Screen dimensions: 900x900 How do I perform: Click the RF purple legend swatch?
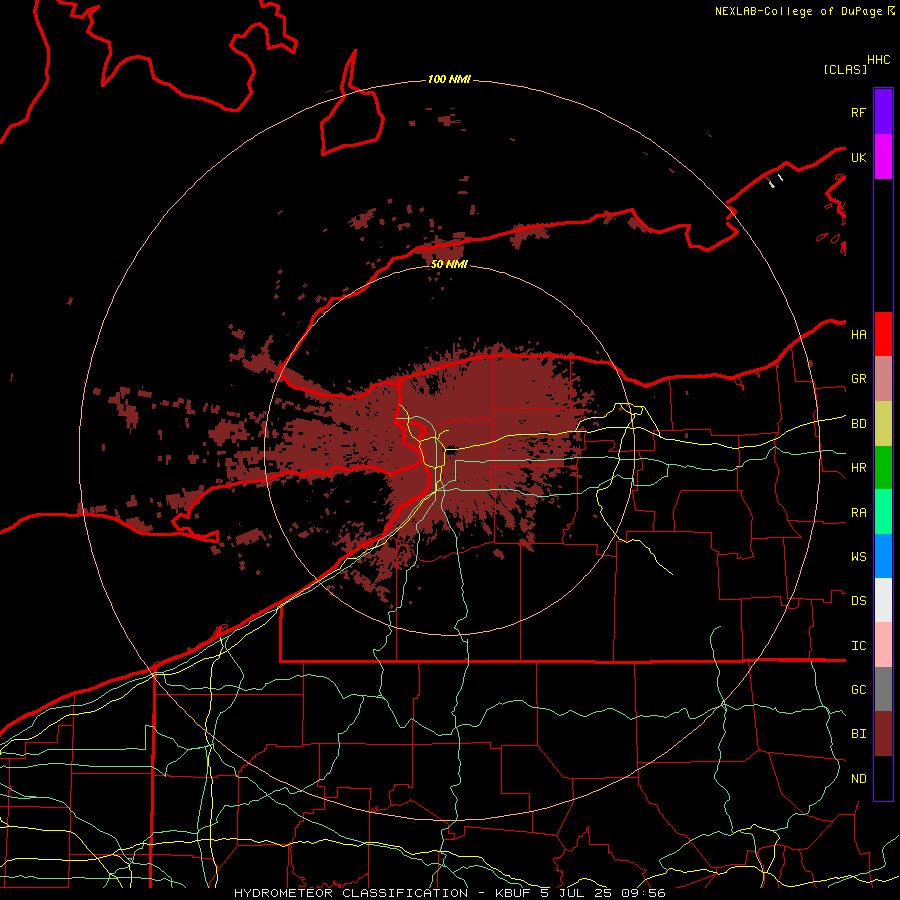click(x=883, y=112)
